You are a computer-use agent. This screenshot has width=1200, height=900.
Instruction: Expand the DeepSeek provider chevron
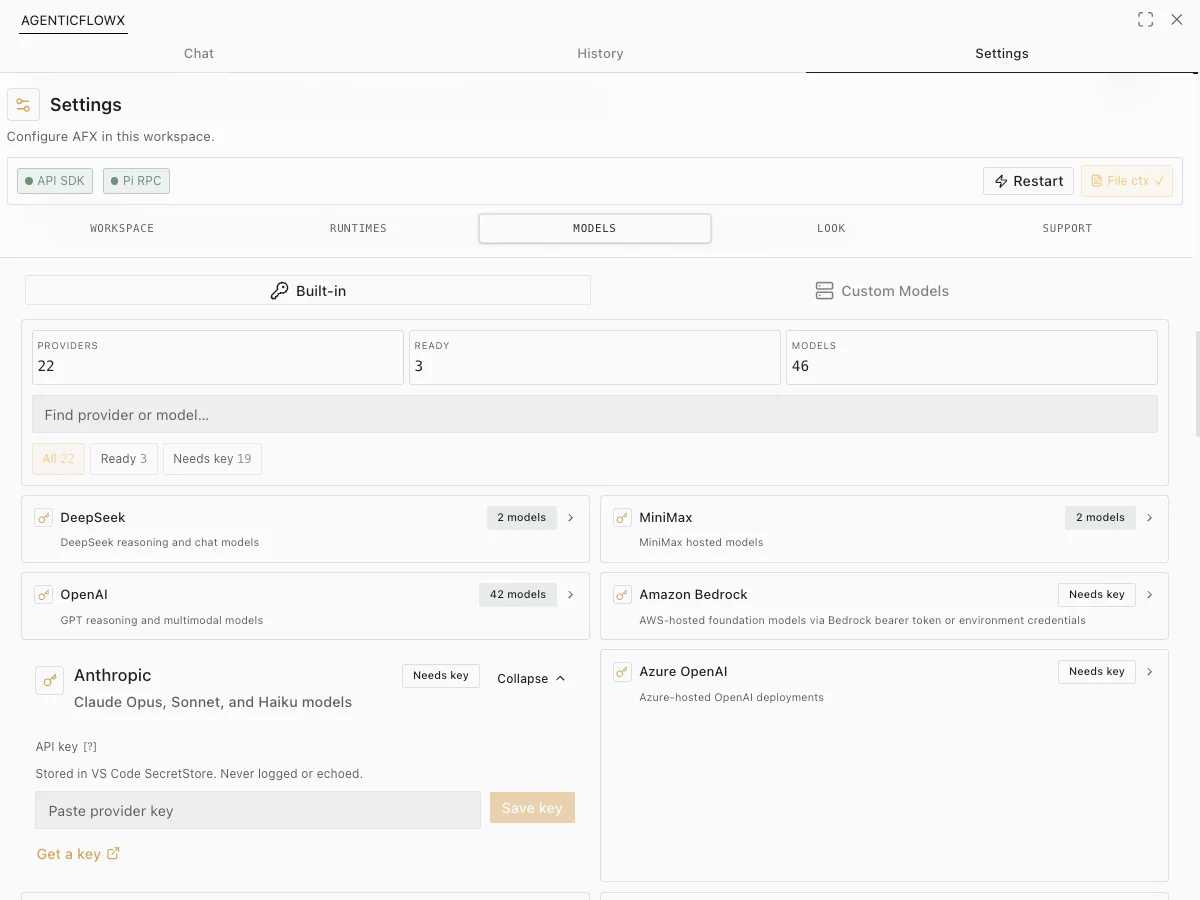click(x=571, y=518)
